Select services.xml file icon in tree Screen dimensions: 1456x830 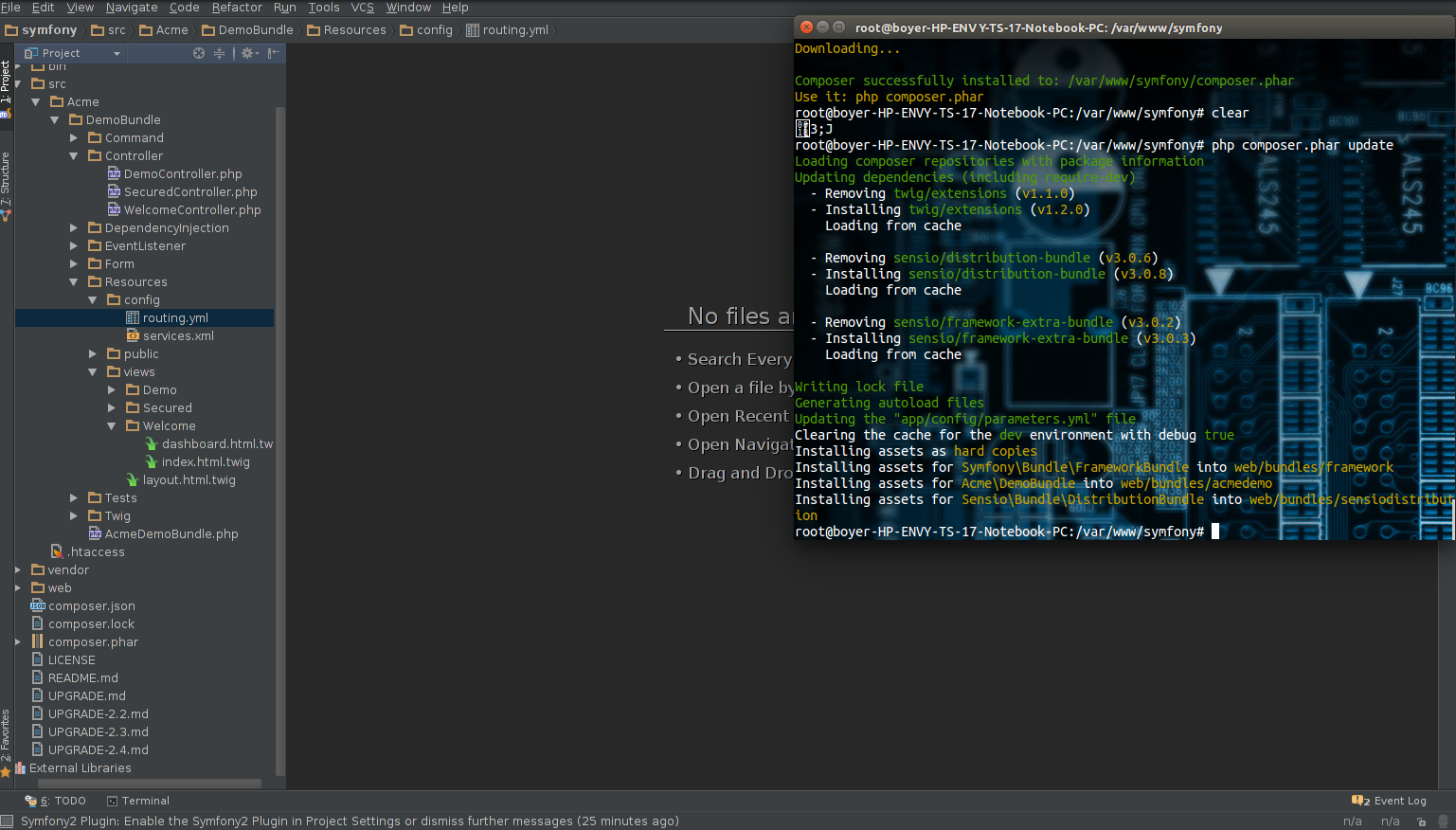point(133,336)
